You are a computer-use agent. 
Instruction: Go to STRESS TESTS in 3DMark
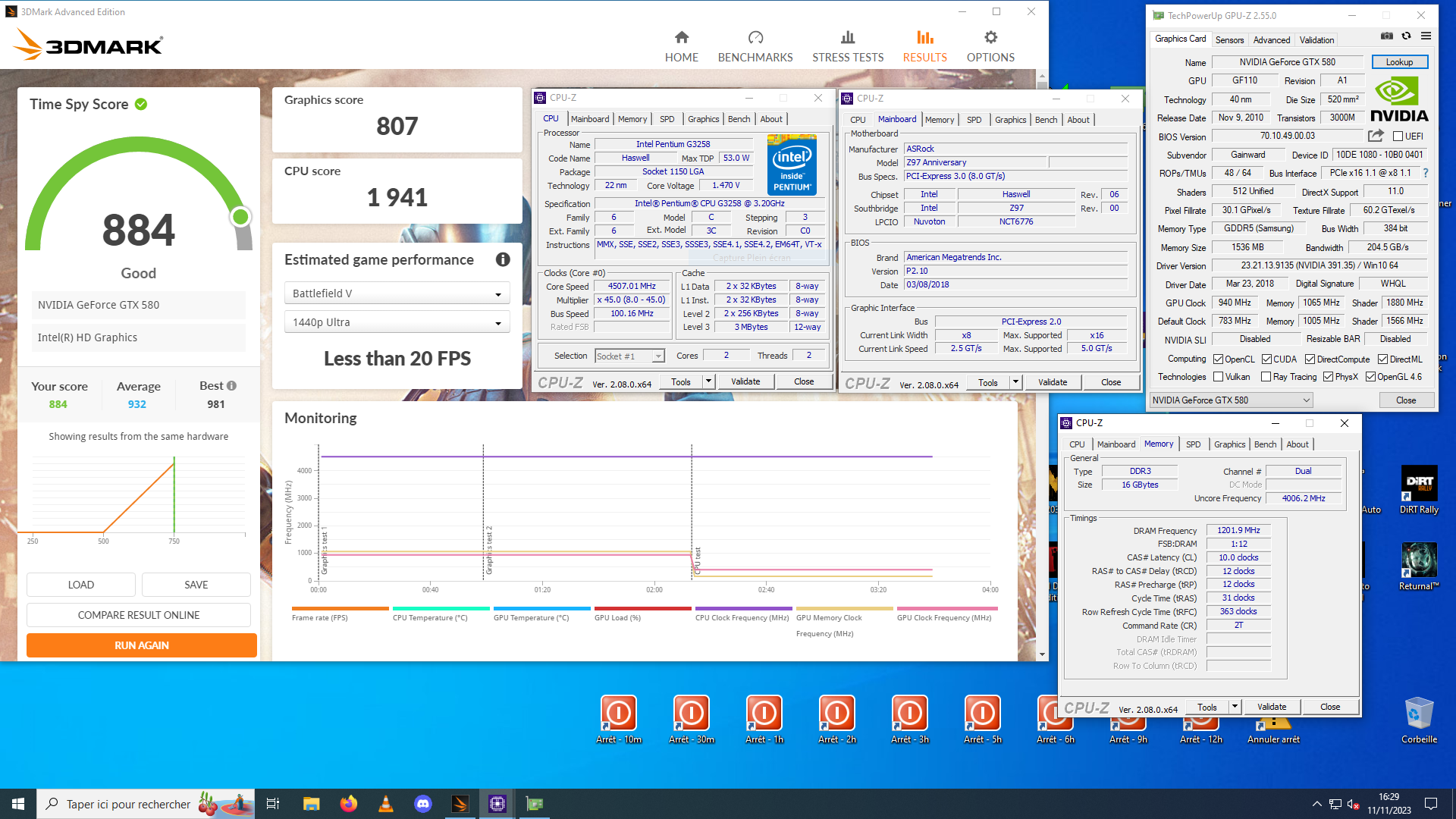point(848,47)
